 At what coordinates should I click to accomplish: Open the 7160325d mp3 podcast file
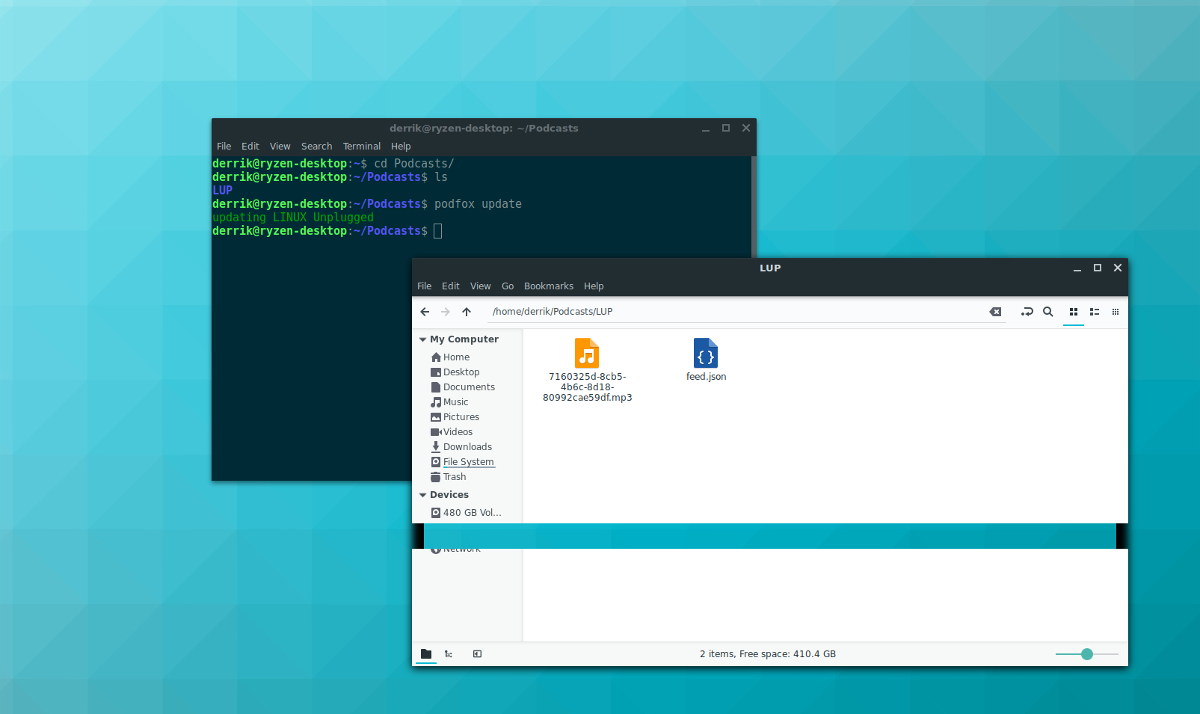pyautogui.click(x=586, y=355)
